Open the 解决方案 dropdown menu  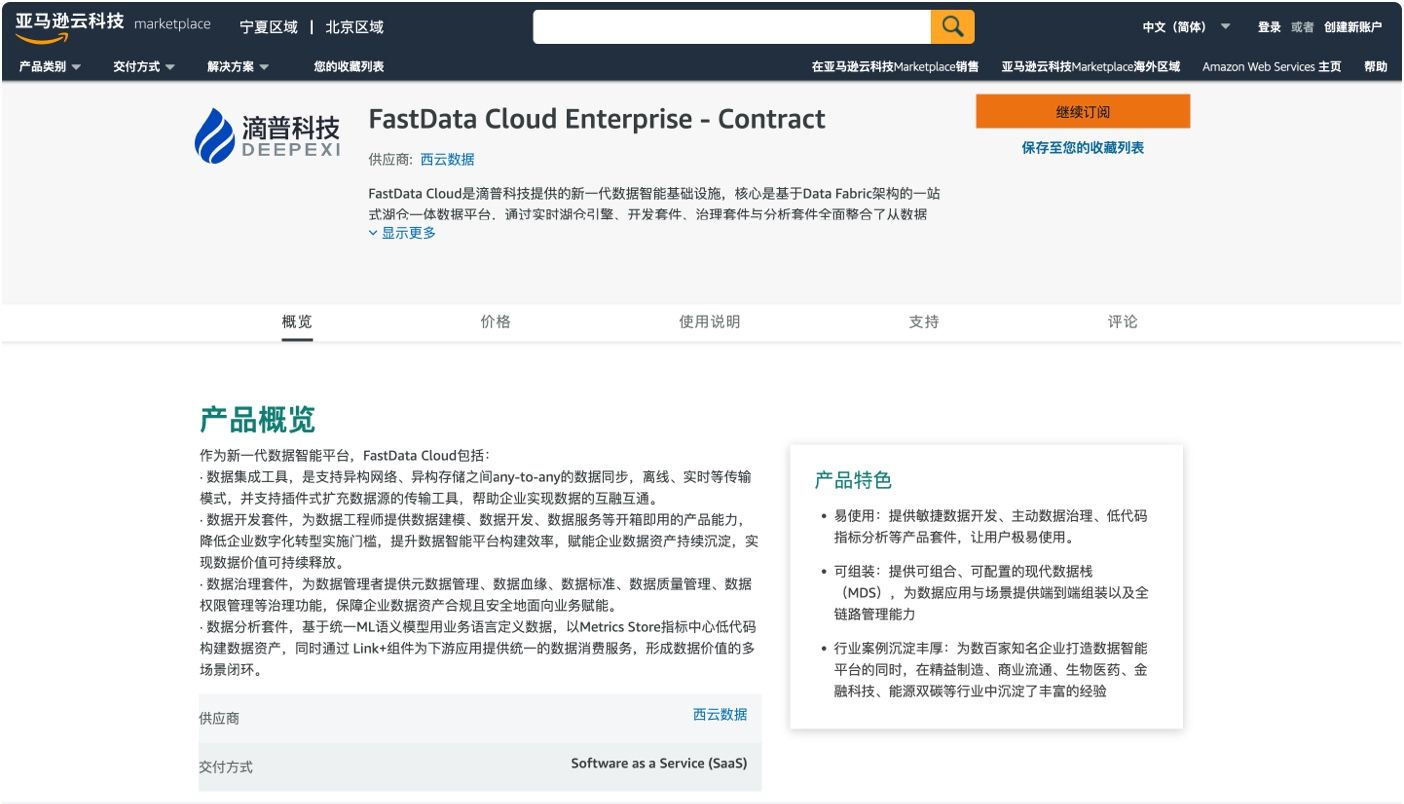coord(230,67)
